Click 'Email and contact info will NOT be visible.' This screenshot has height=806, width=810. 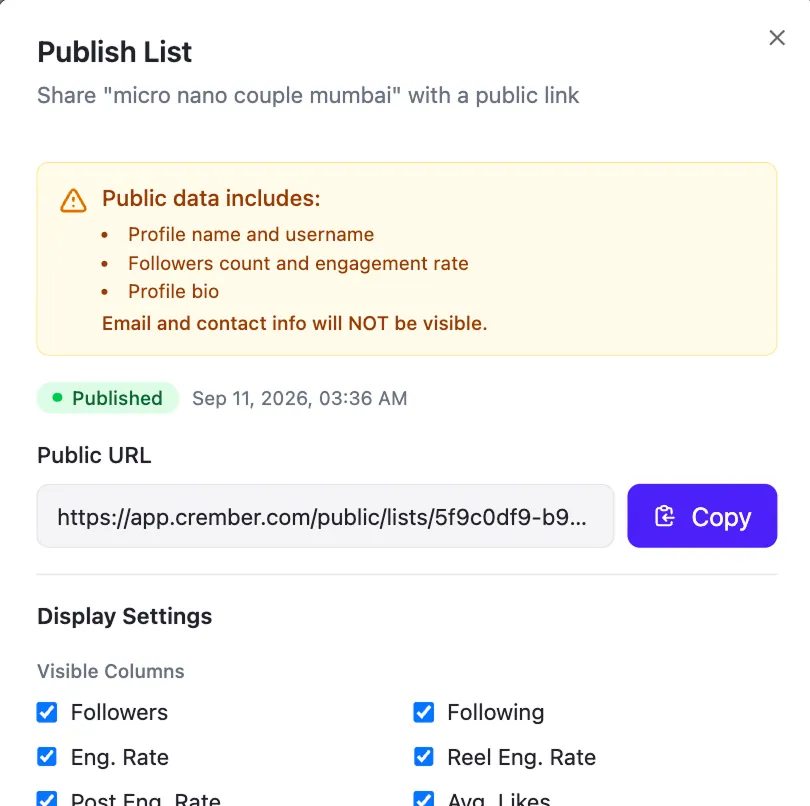click(294, 323)
